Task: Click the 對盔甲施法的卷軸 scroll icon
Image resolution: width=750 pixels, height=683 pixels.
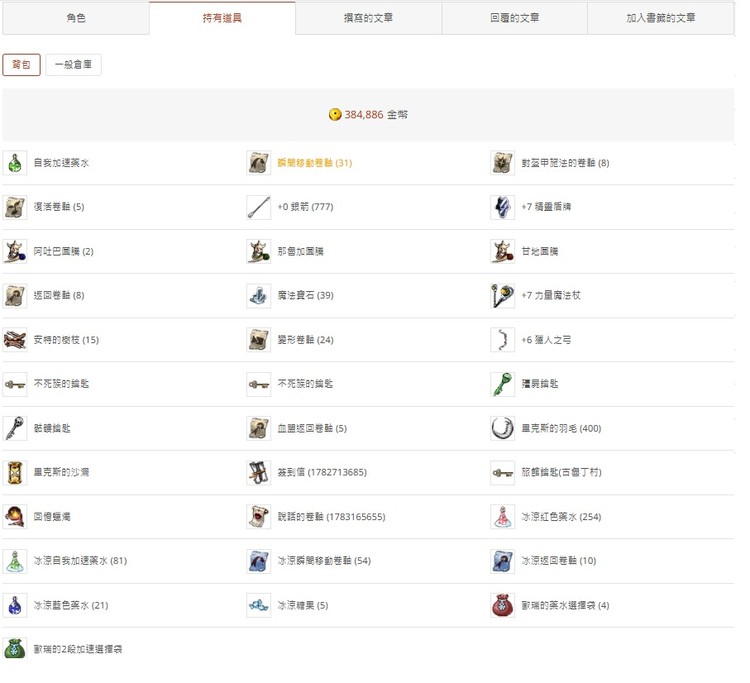Action: 503,163
